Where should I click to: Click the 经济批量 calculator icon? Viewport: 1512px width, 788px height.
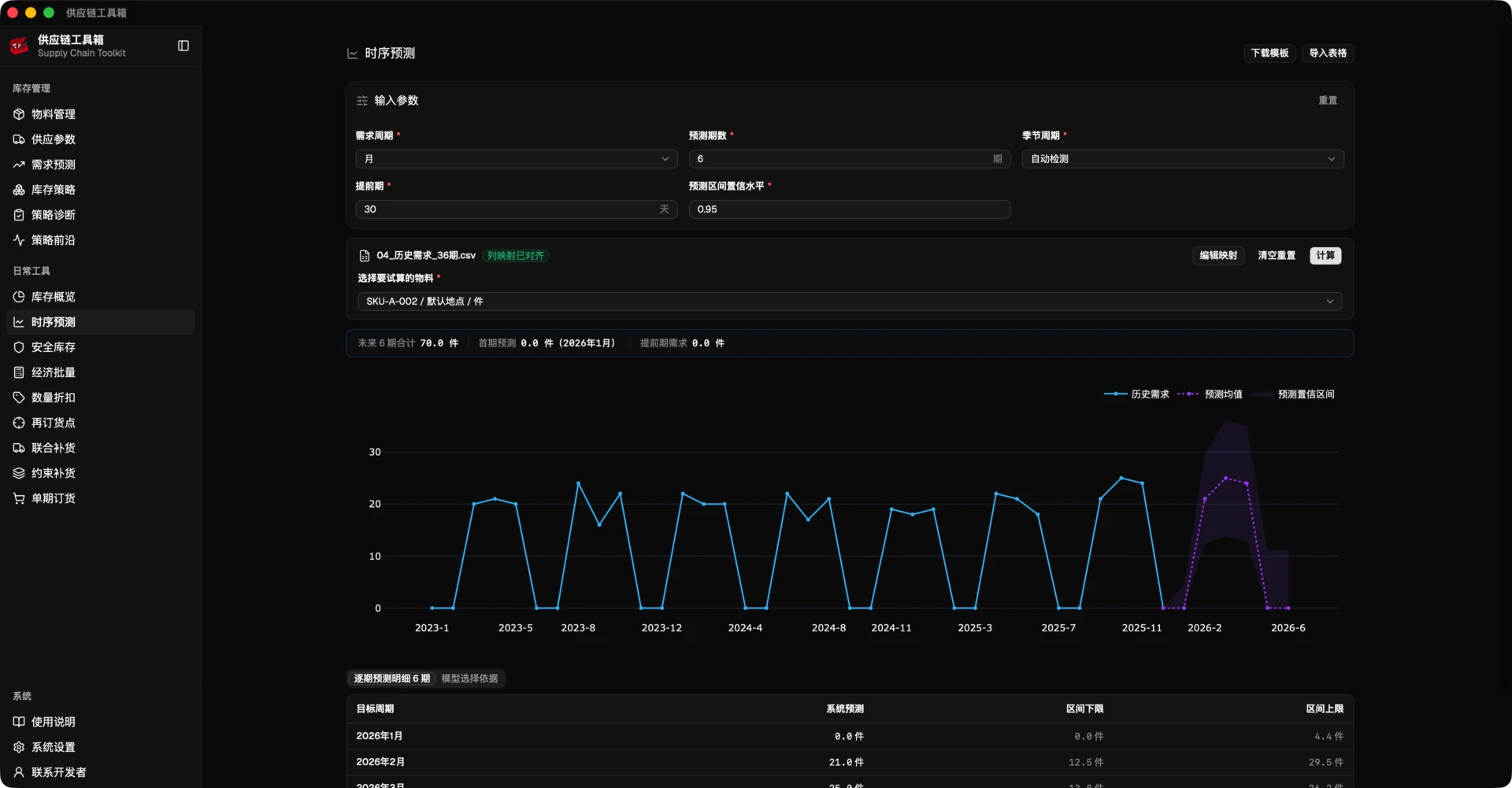pyautogui.click(x=19, y=372)
